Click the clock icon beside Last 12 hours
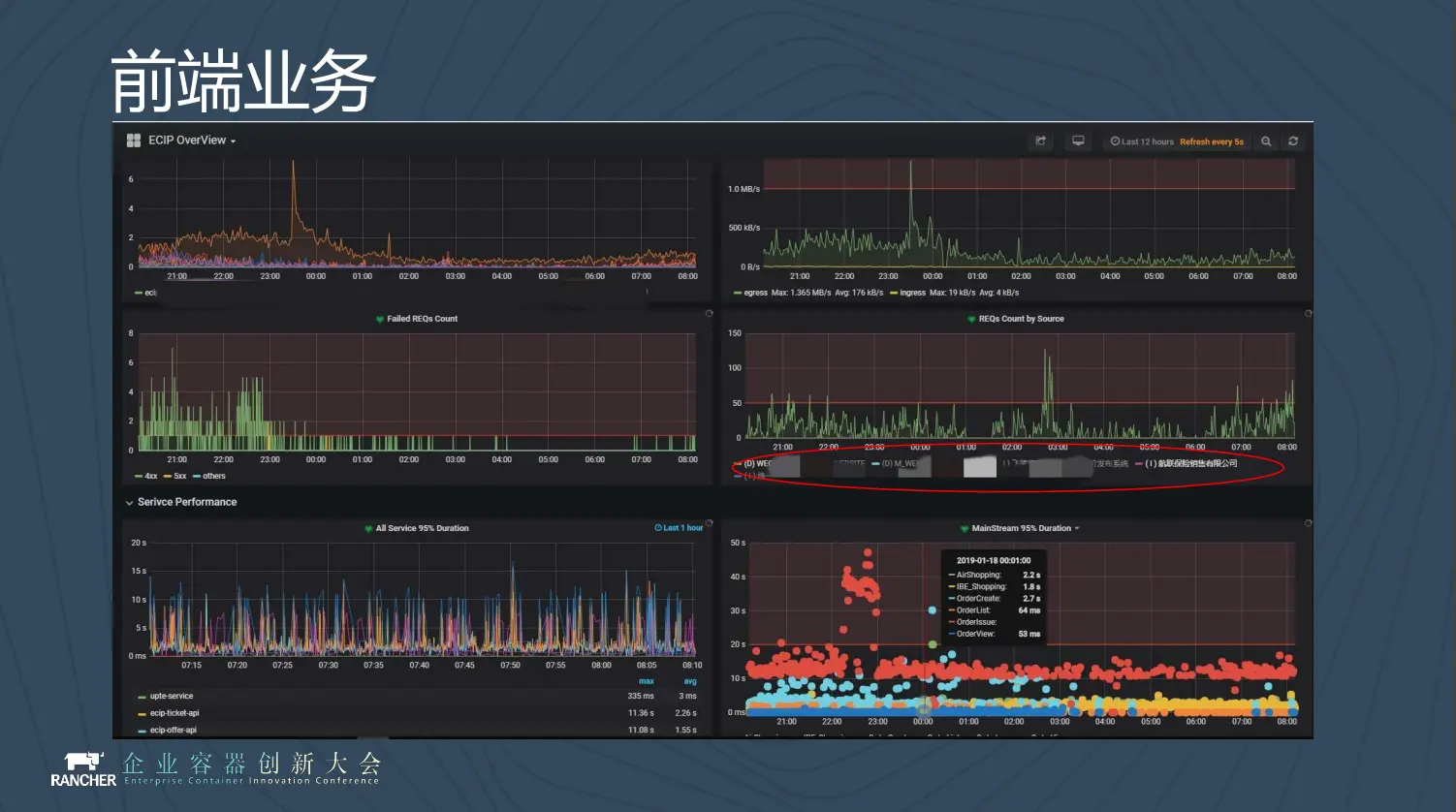 pyautogui.click(x=1115, y=141)
